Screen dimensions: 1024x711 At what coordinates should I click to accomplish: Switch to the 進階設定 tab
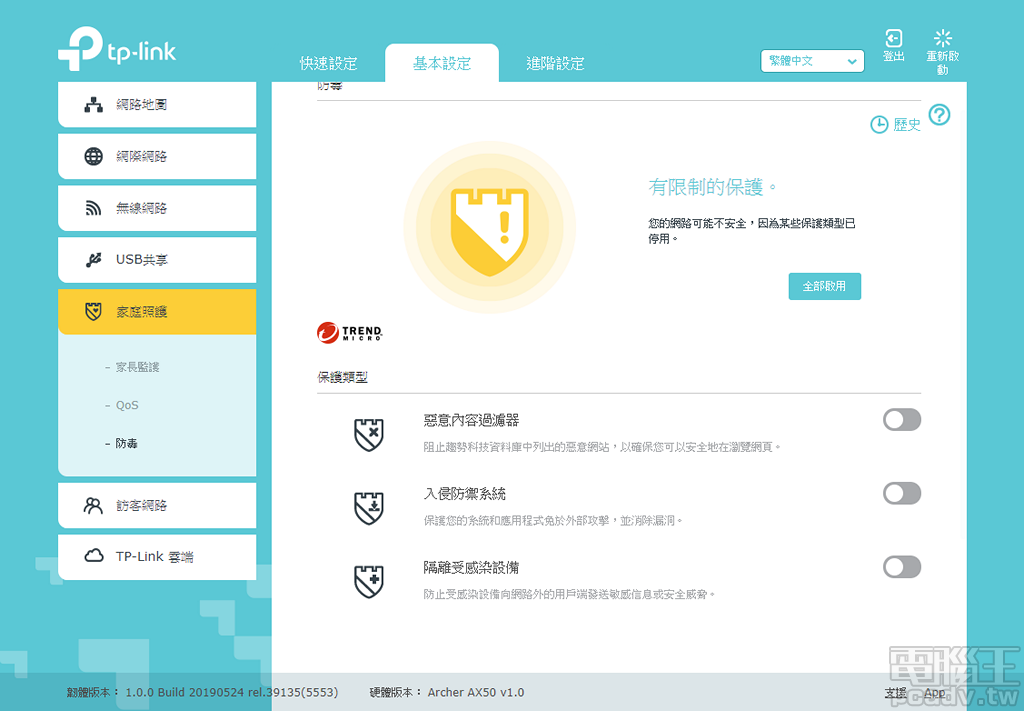[555, 62]
